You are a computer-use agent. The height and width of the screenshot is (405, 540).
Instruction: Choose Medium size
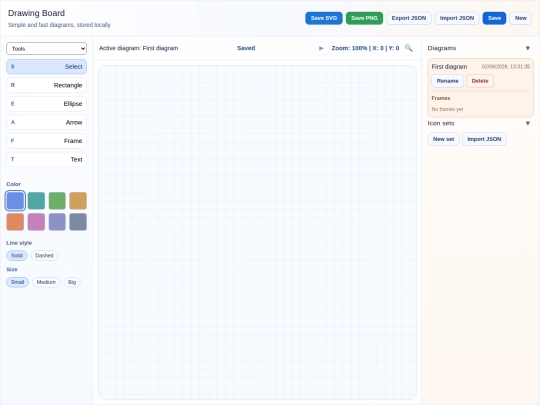coord(46,282)
